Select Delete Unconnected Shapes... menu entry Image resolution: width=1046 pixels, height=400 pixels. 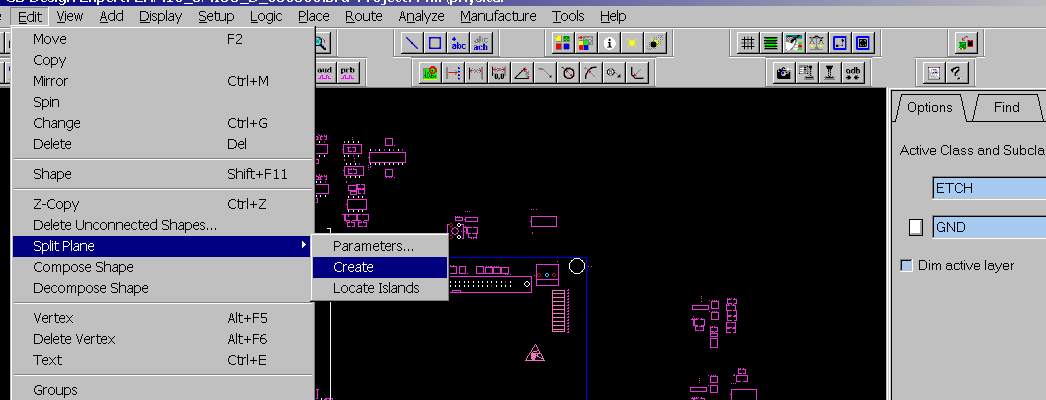tap(162, 225)
